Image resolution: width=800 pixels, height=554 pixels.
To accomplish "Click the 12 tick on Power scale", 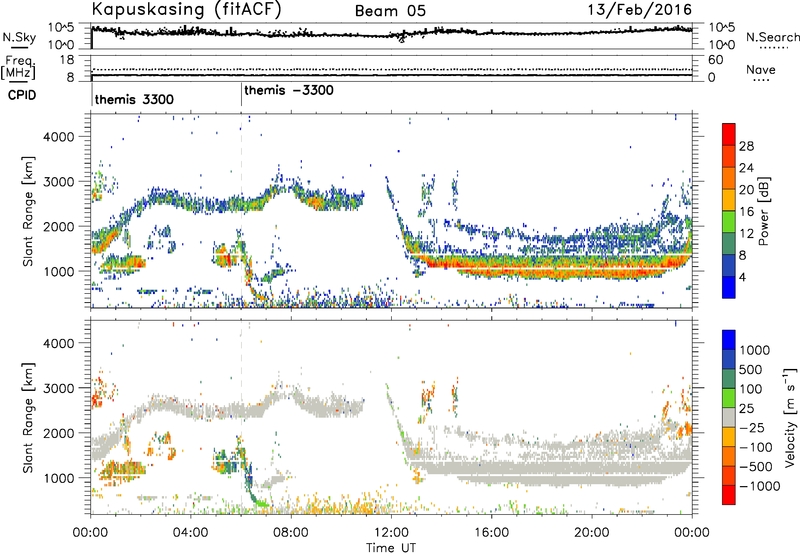I will [x=746, y=234].
